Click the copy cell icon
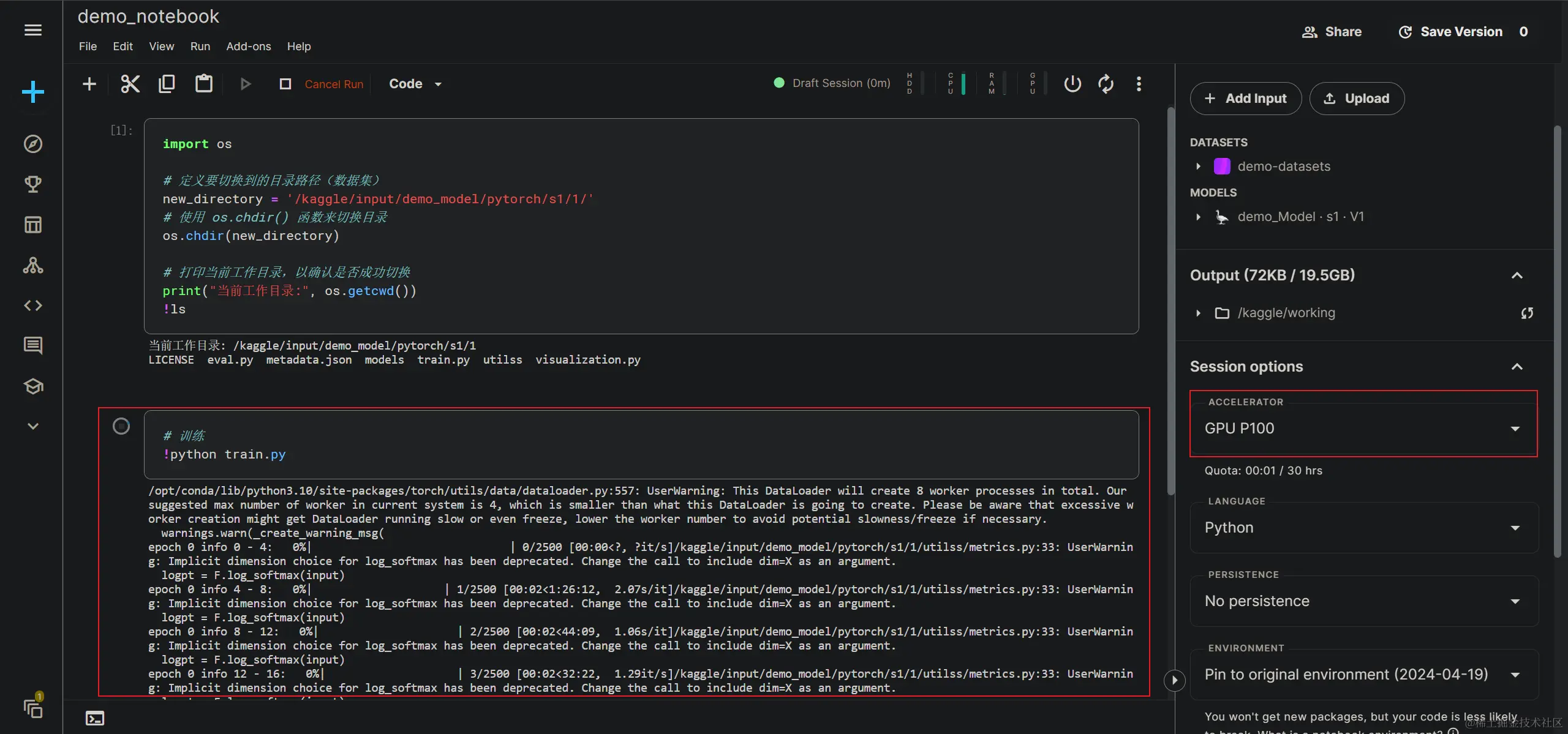This screenshot has height=734, width=1568. pyautogui.click(x=167, y=84)
